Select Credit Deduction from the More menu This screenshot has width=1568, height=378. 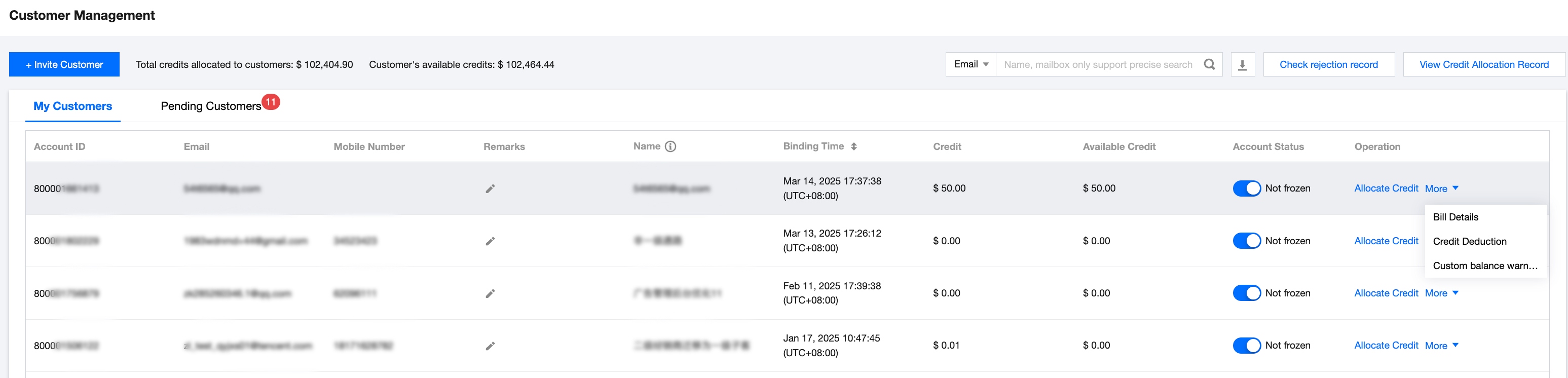tap(1469, 242)
